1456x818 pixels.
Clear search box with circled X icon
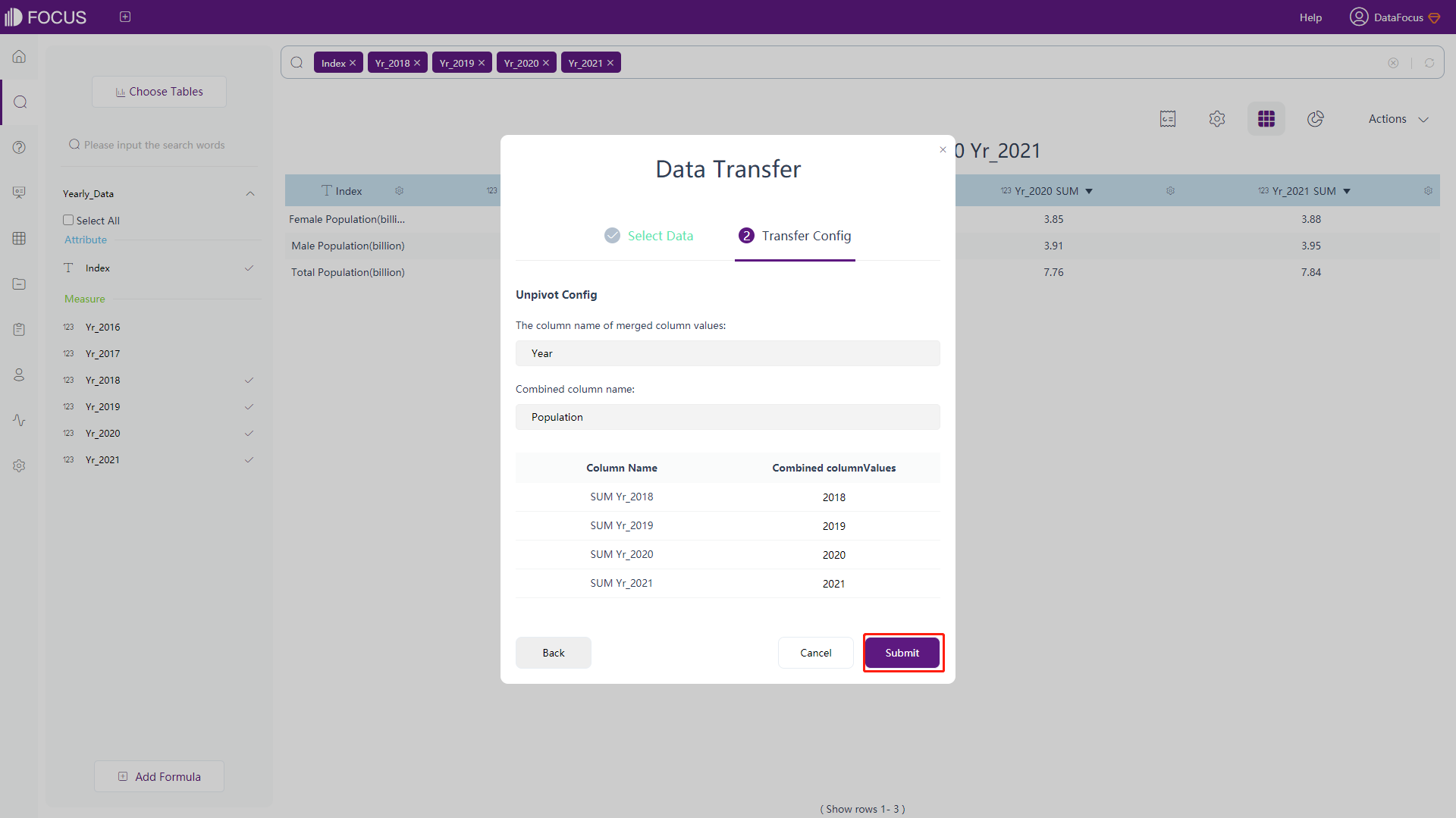(1393, 63)
